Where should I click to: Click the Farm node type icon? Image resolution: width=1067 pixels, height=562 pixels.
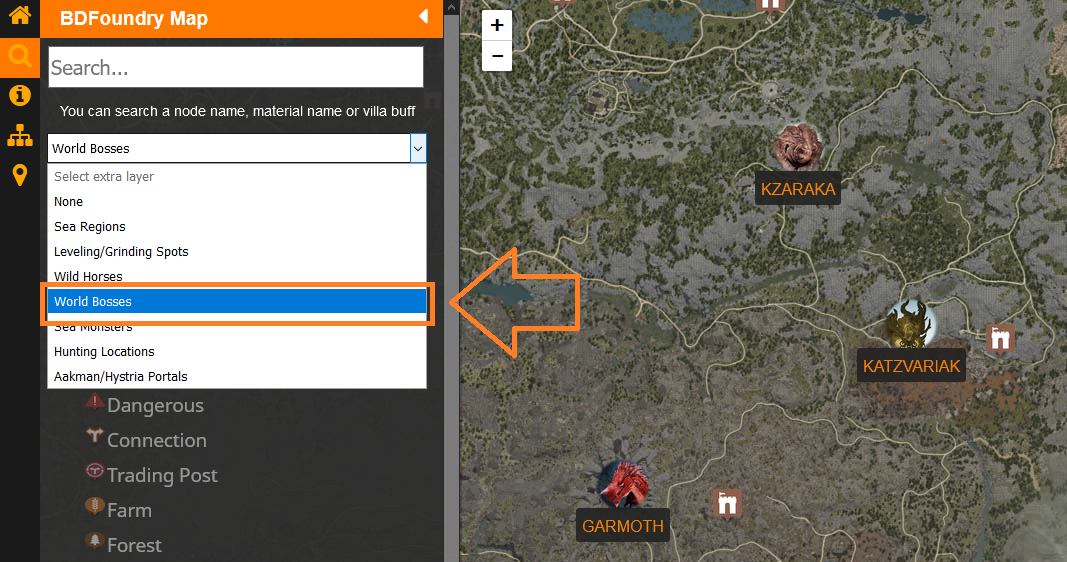pyautogui.click(x=95, y=506)
